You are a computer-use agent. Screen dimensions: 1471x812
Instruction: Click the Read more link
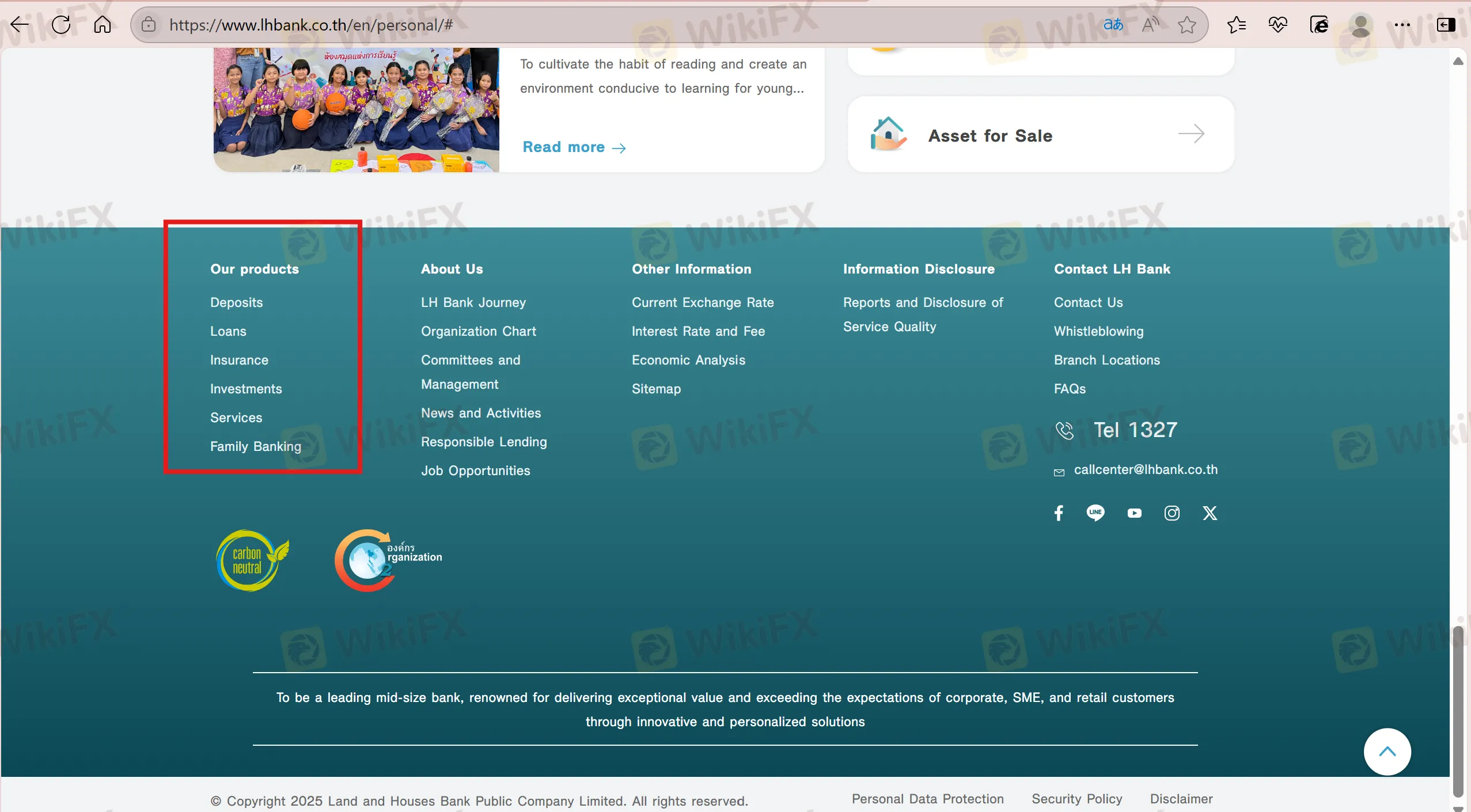tap(574, 147)
